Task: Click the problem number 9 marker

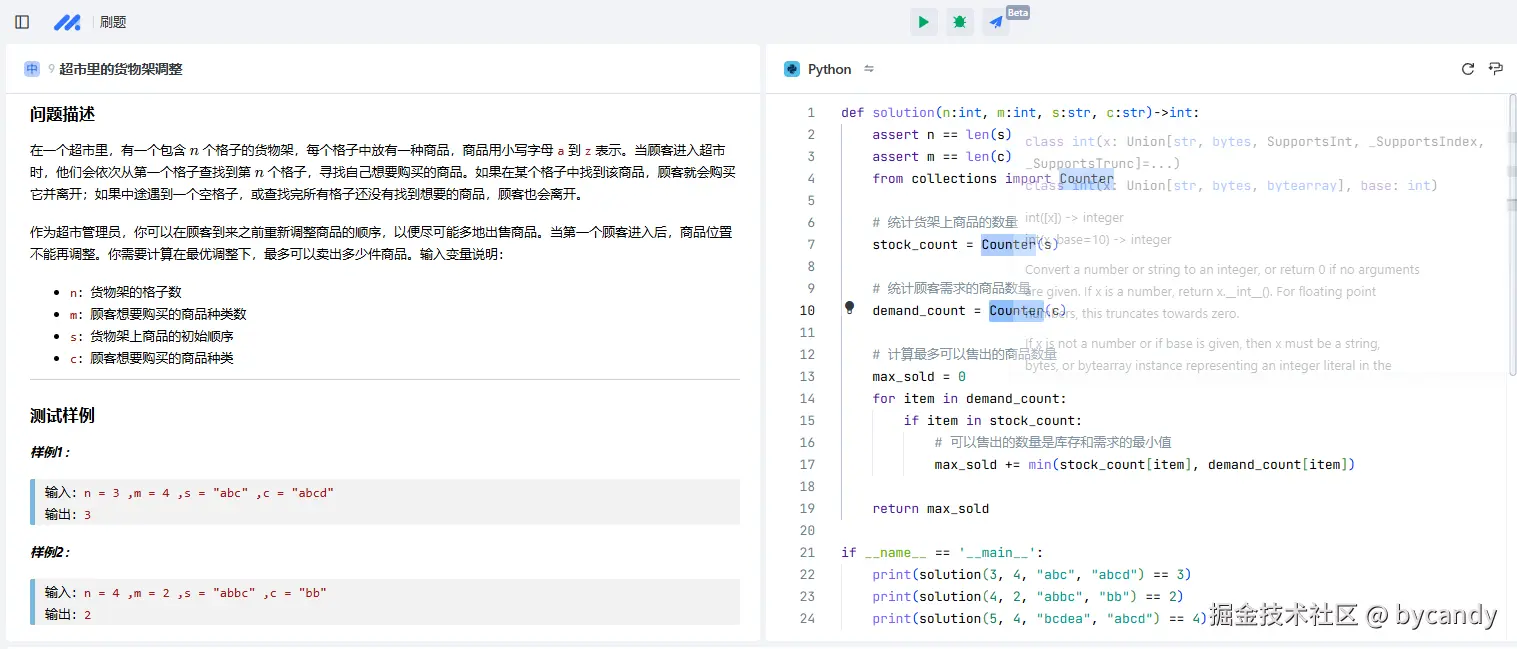Action: 53,69
